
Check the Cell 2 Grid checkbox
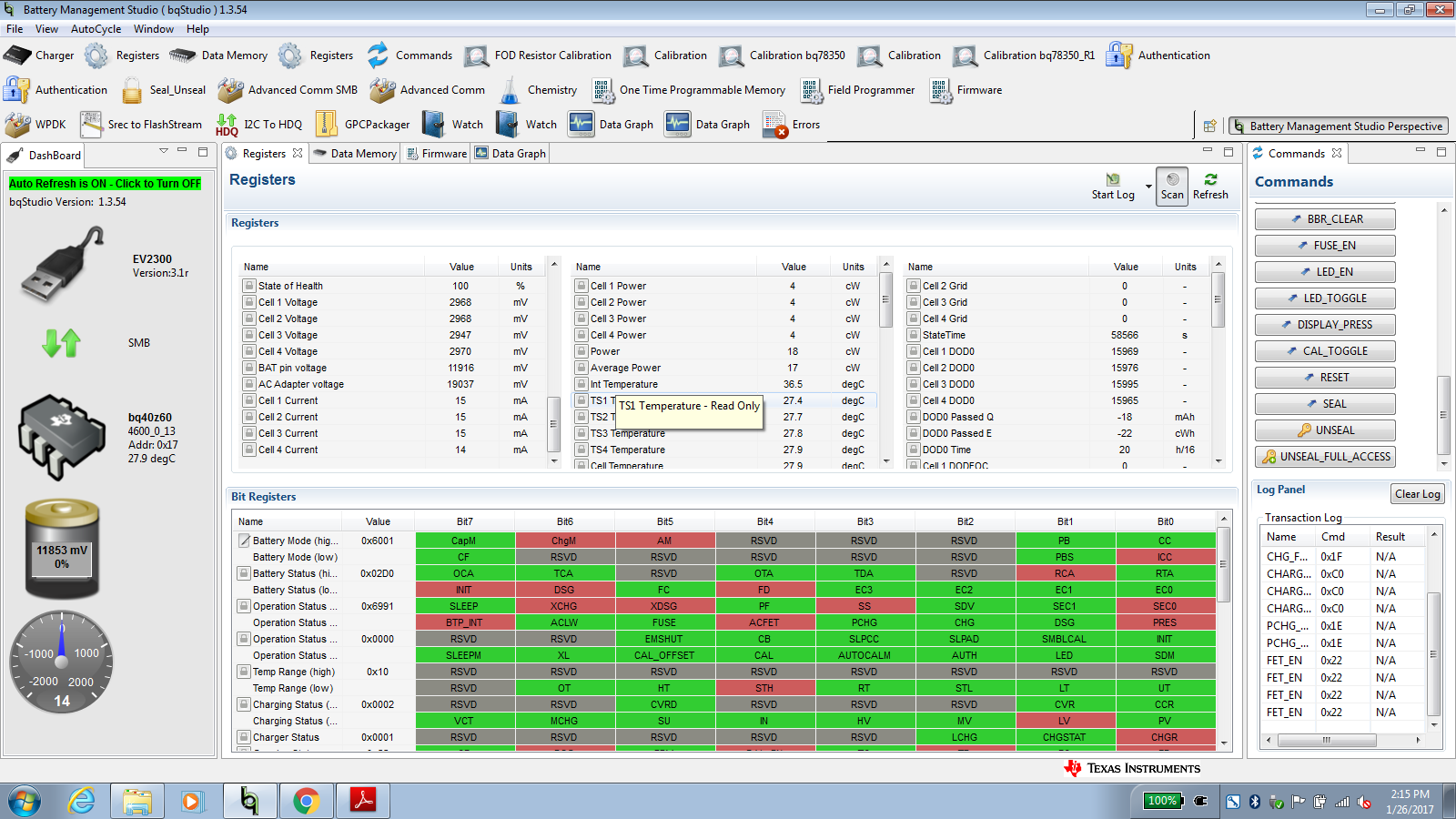point(914,286)
